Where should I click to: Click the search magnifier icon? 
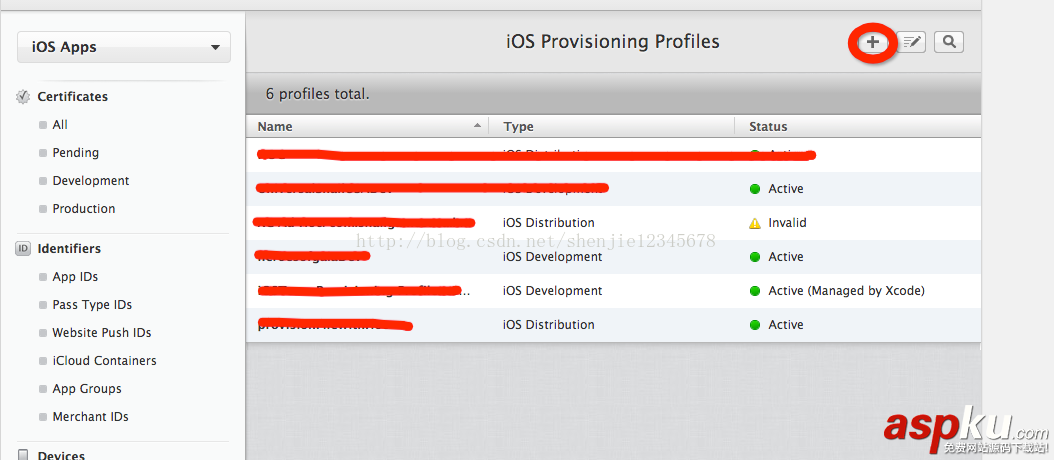[x=949, y=42]
